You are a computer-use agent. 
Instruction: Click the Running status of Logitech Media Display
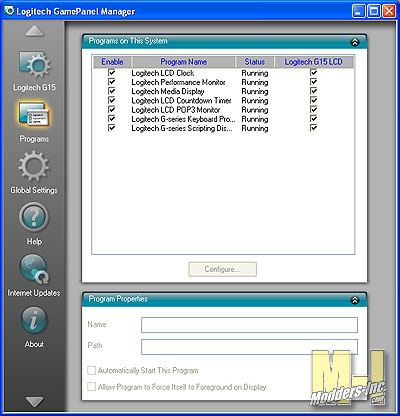[255, 91]
